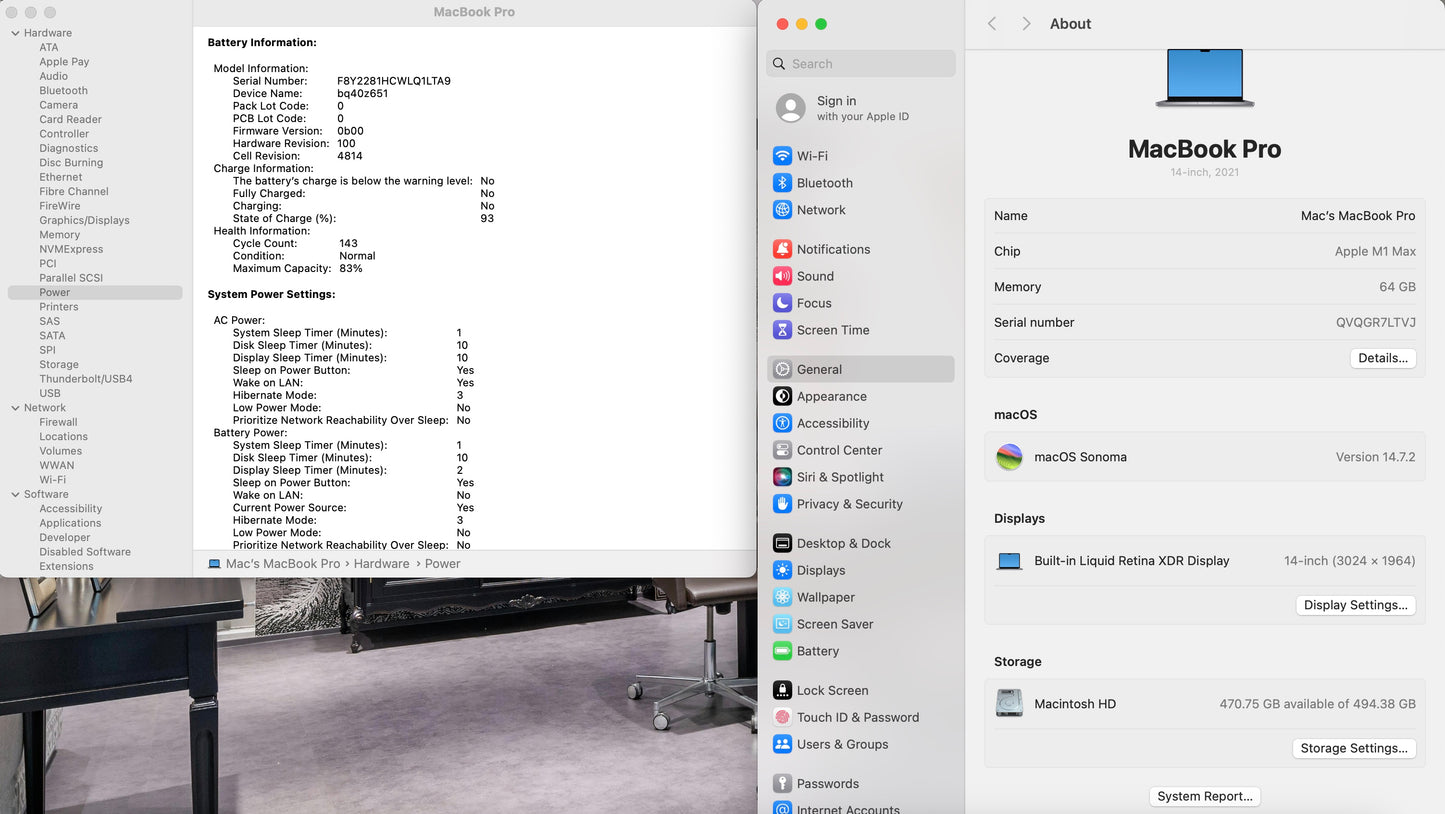Switch to Desktop & Dock settings
Screen dimensions: 1445x814
coord(843,543)
